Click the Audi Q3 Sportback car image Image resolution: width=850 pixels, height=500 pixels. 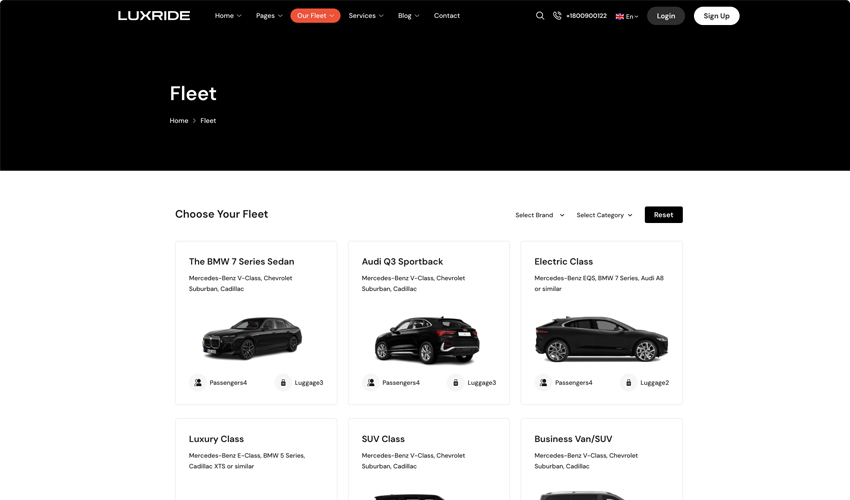[428, 338]
